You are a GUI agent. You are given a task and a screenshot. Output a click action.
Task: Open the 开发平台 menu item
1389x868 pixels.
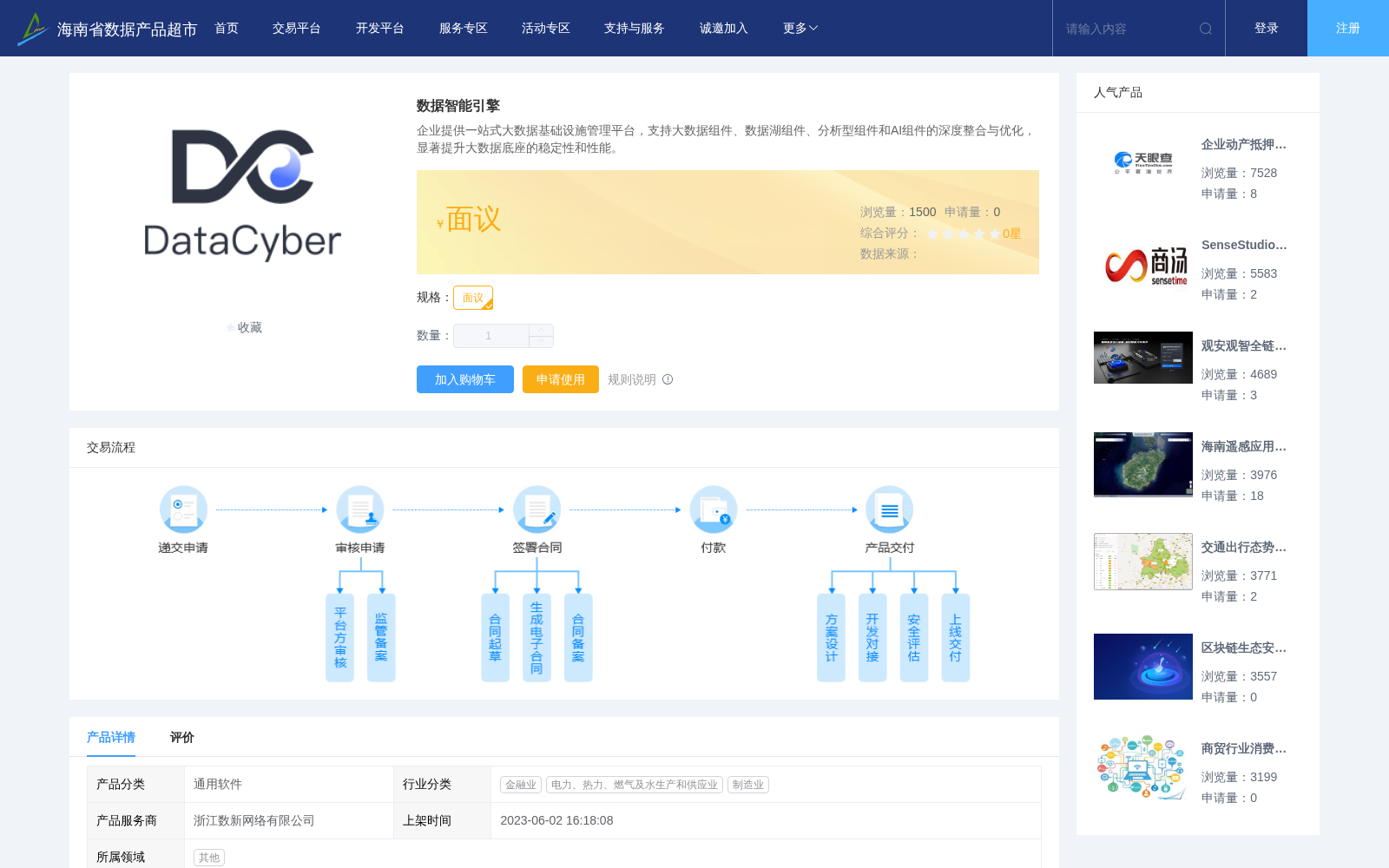pyautogui.click(x=380, y=29)
